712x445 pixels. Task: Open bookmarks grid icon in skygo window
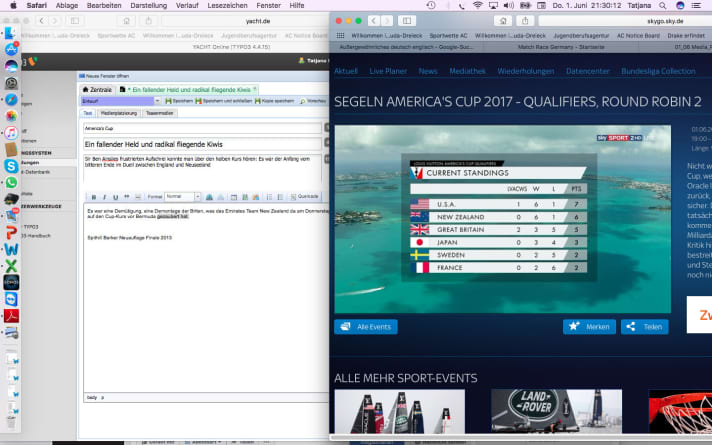pos(340,35)
